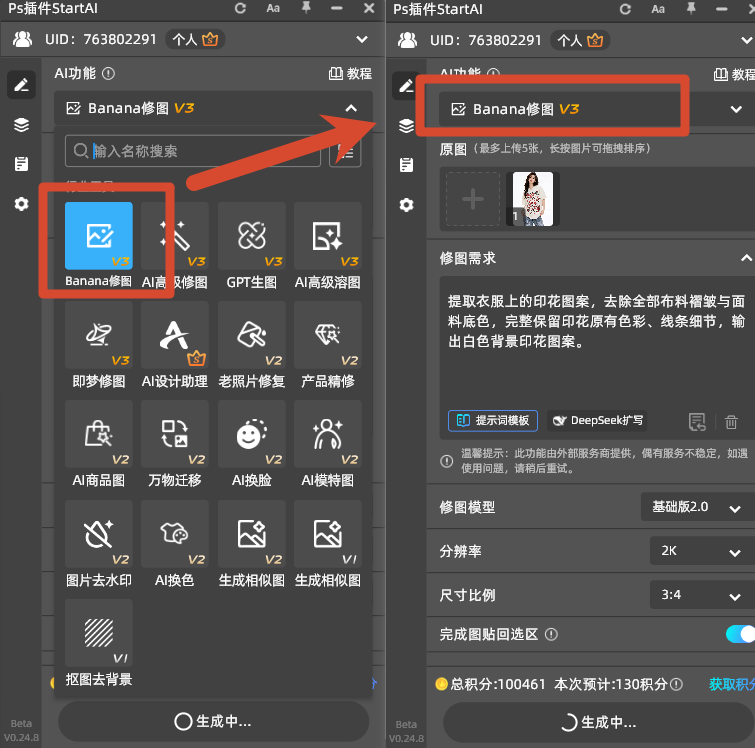The width and height of the screenshot is (755, 748).
Task: Click DeepSeek扩写 button
Action: pos(597,420)
